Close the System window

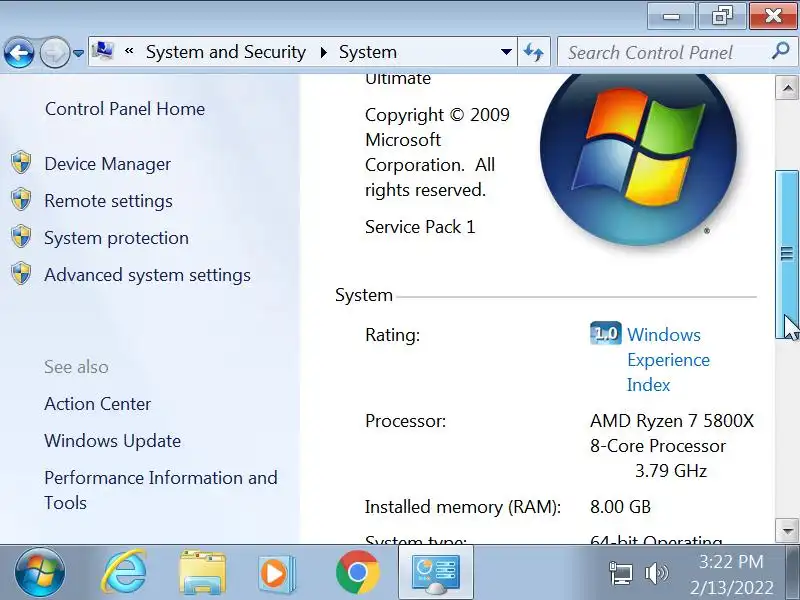(773, 17)
